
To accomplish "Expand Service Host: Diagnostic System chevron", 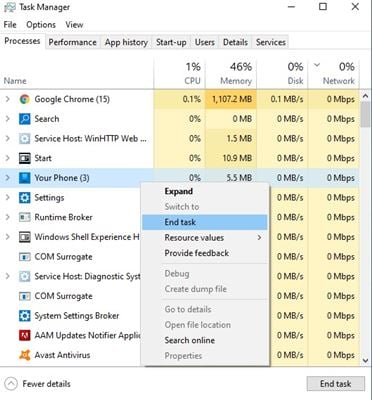I will (x=8, y=276).
